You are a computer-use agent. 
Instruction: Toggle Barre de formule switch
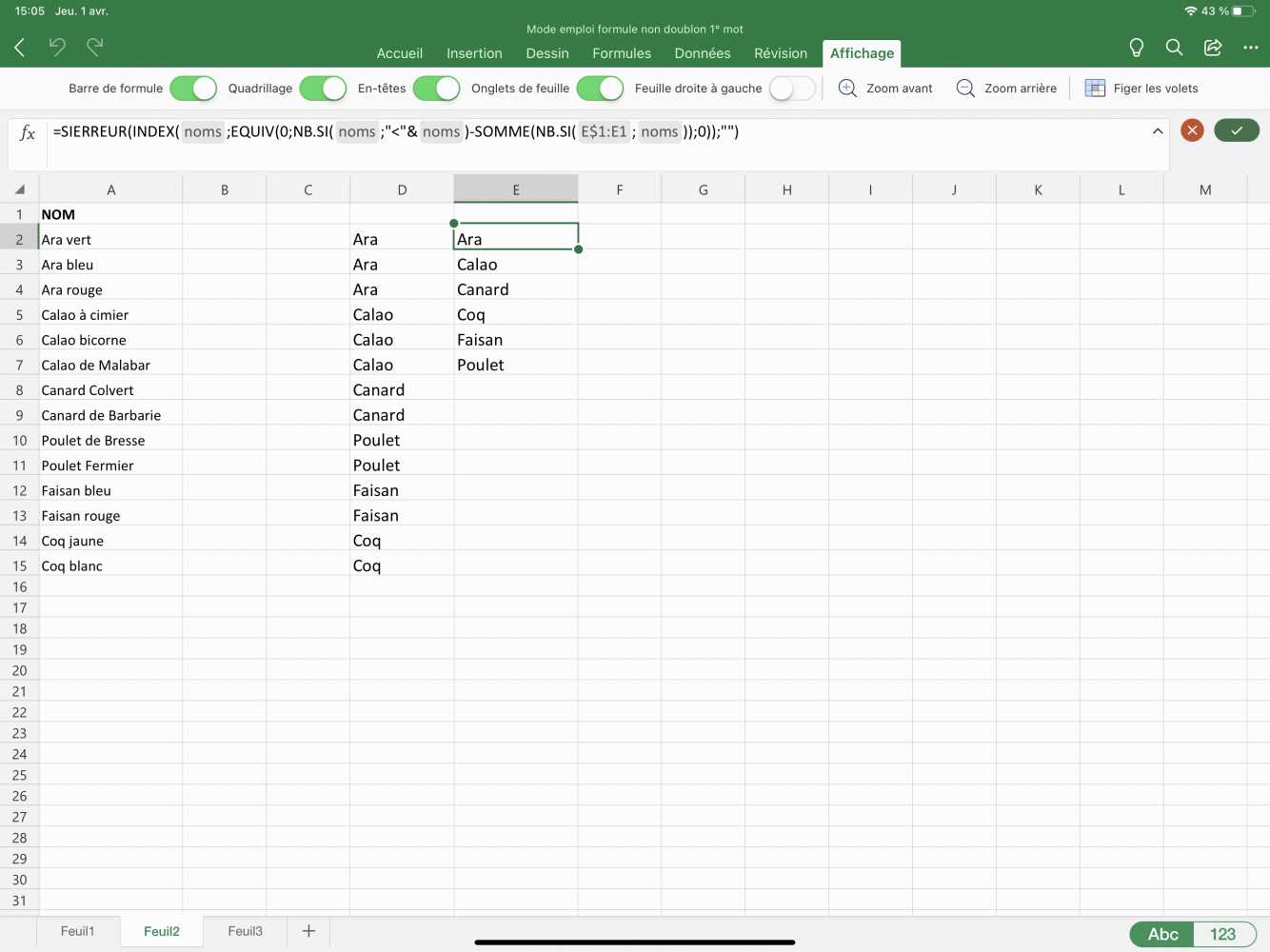click(x=193, y=89)
